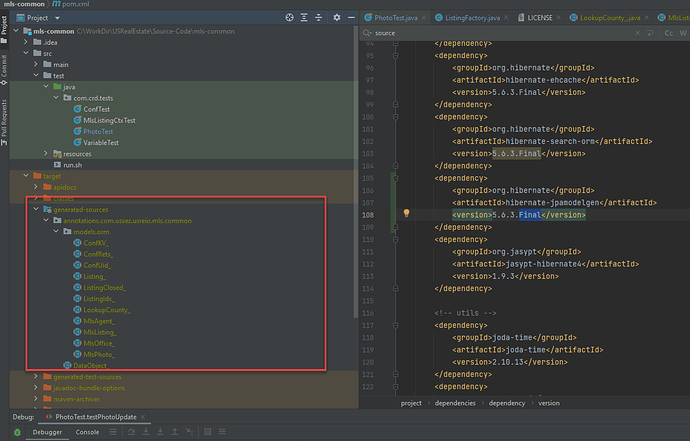The height and width of the screenshot is (441, 690).
Task: Expand all nodes in Project panel
Action: (304, 18)
